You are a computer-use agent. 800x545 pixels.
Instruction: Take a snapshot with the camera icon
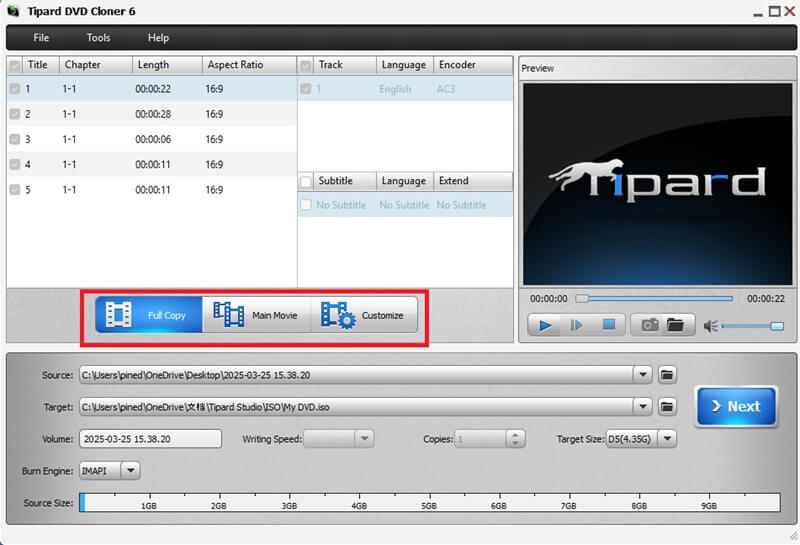coord(649,325)
